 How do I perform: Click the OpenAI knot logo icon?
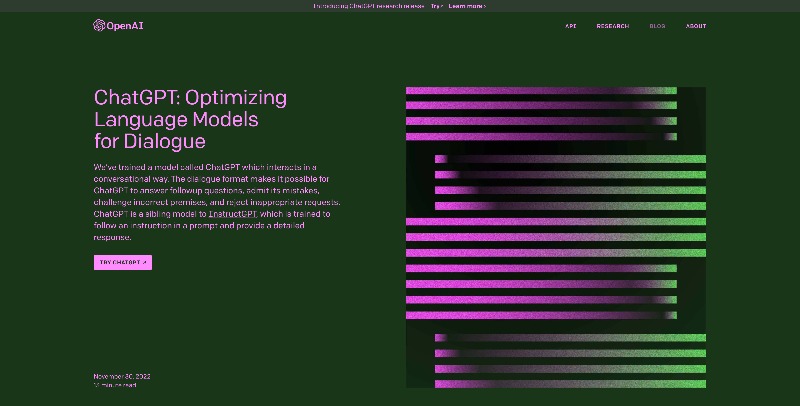click(99, 26)
